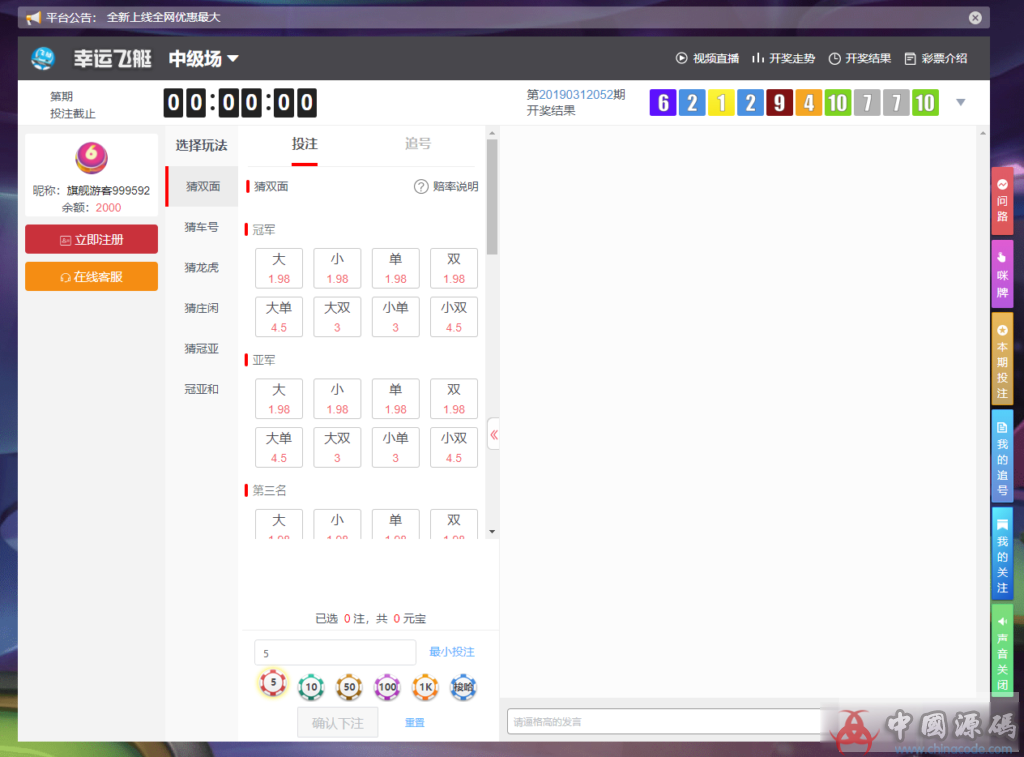Click the 重置 reset link
Viewport: 1024px width, 757px height.
pos(415,723)
